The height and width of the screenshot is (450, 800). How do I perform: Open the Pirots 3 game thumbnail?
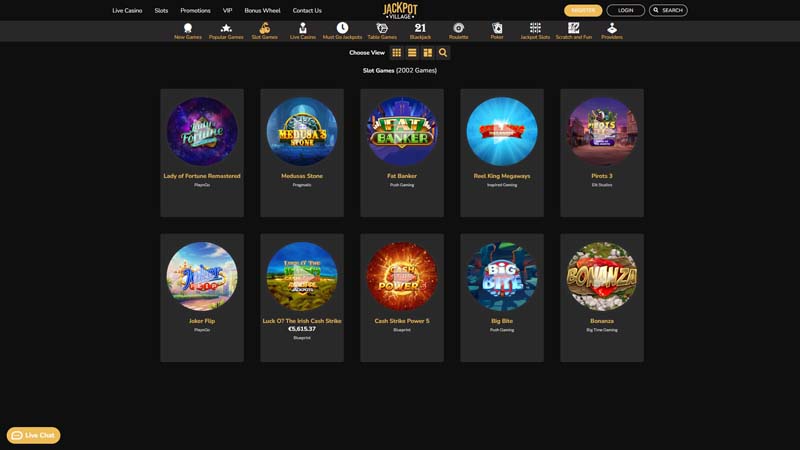(602, 131)
